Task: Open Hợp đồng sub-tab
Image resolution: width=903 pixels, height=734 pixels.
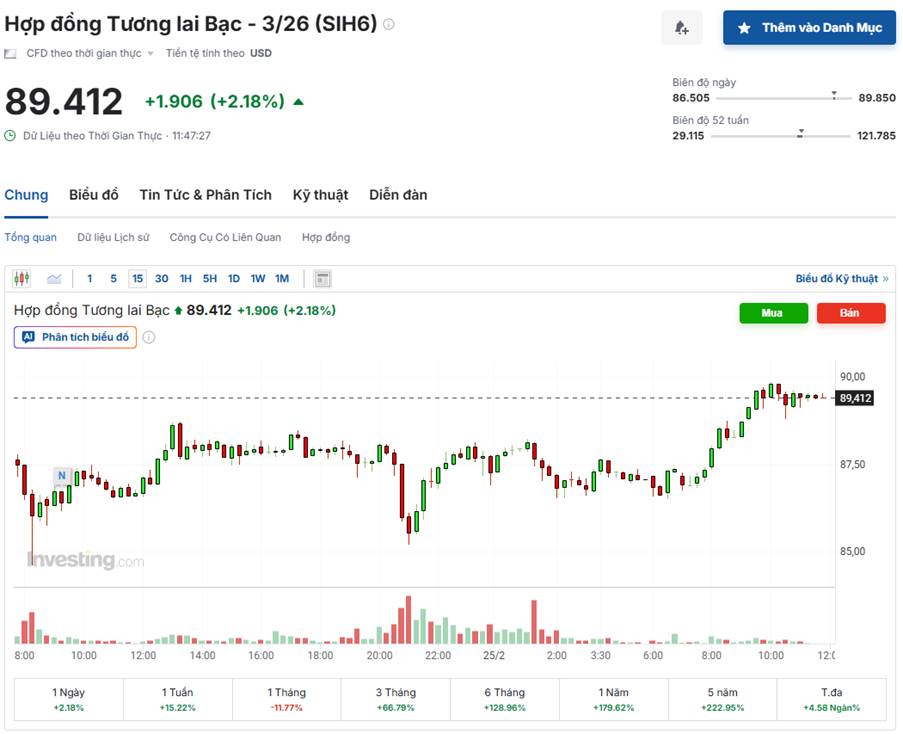Action: coord(326,237)
